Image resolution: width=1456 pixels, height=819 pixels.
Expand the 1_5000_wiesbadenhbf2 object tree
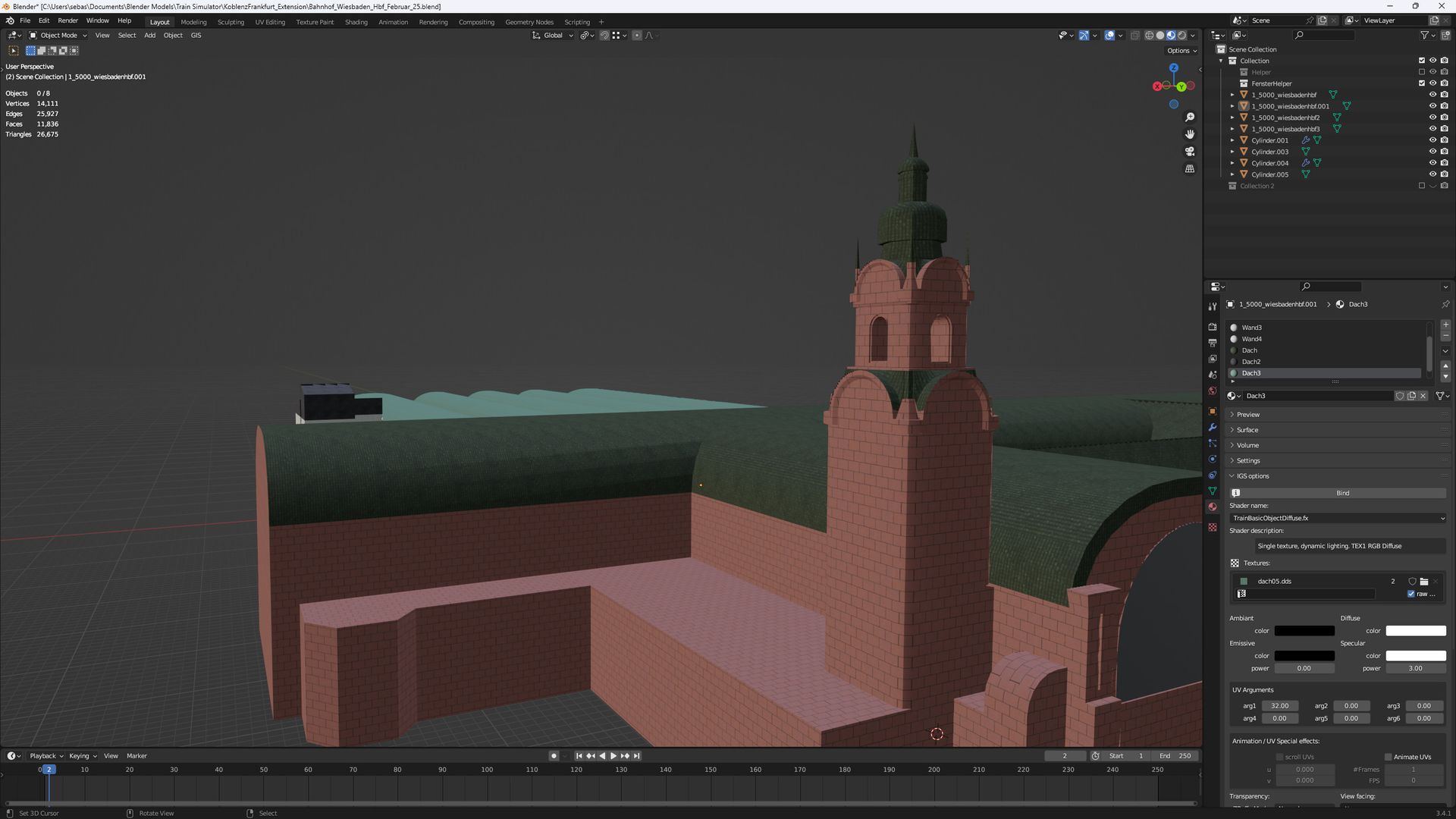click(1232, 118)
